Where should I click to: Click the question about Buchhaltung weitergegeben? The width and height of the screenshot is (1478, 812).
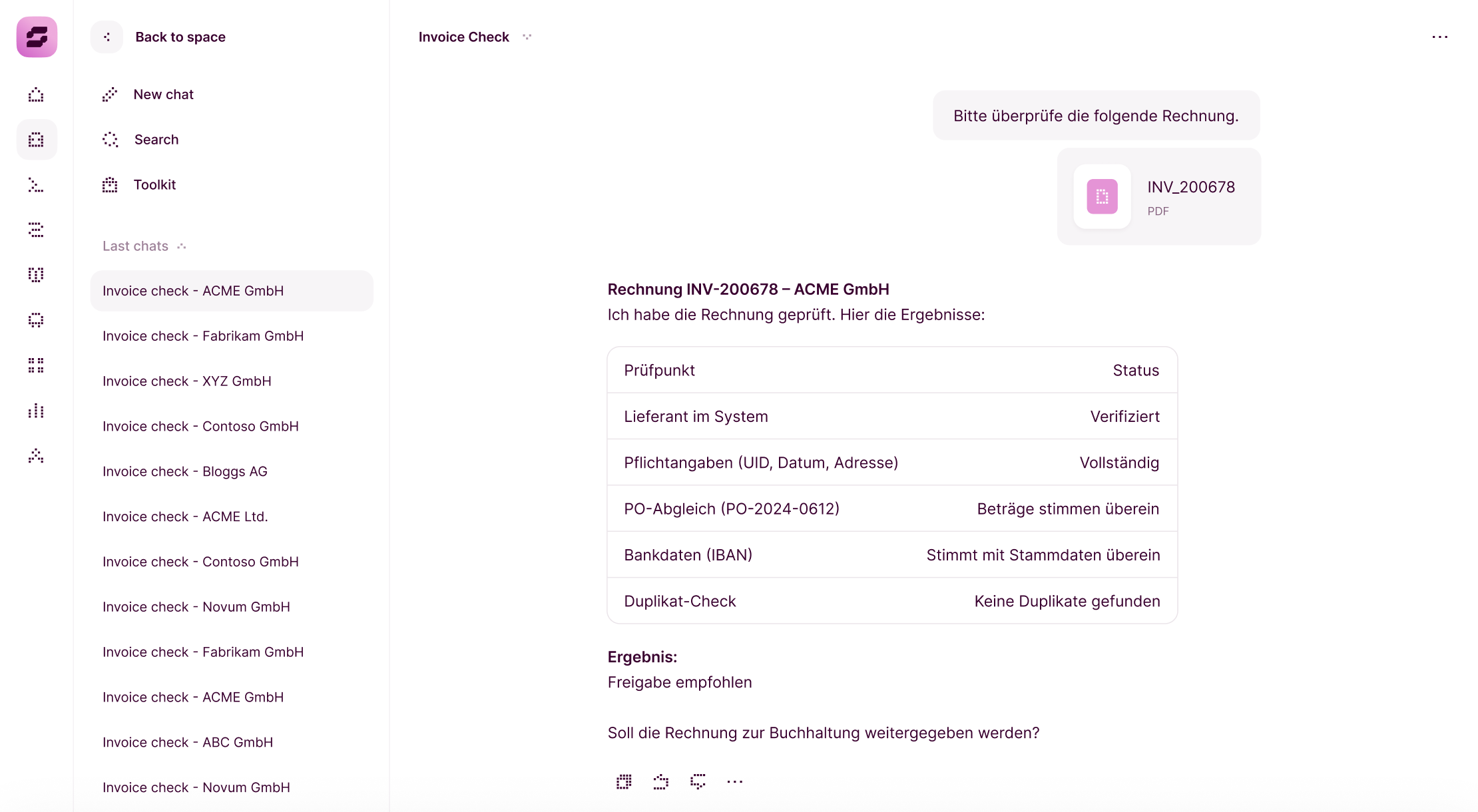pyautogui.click(x=824, y=733)
